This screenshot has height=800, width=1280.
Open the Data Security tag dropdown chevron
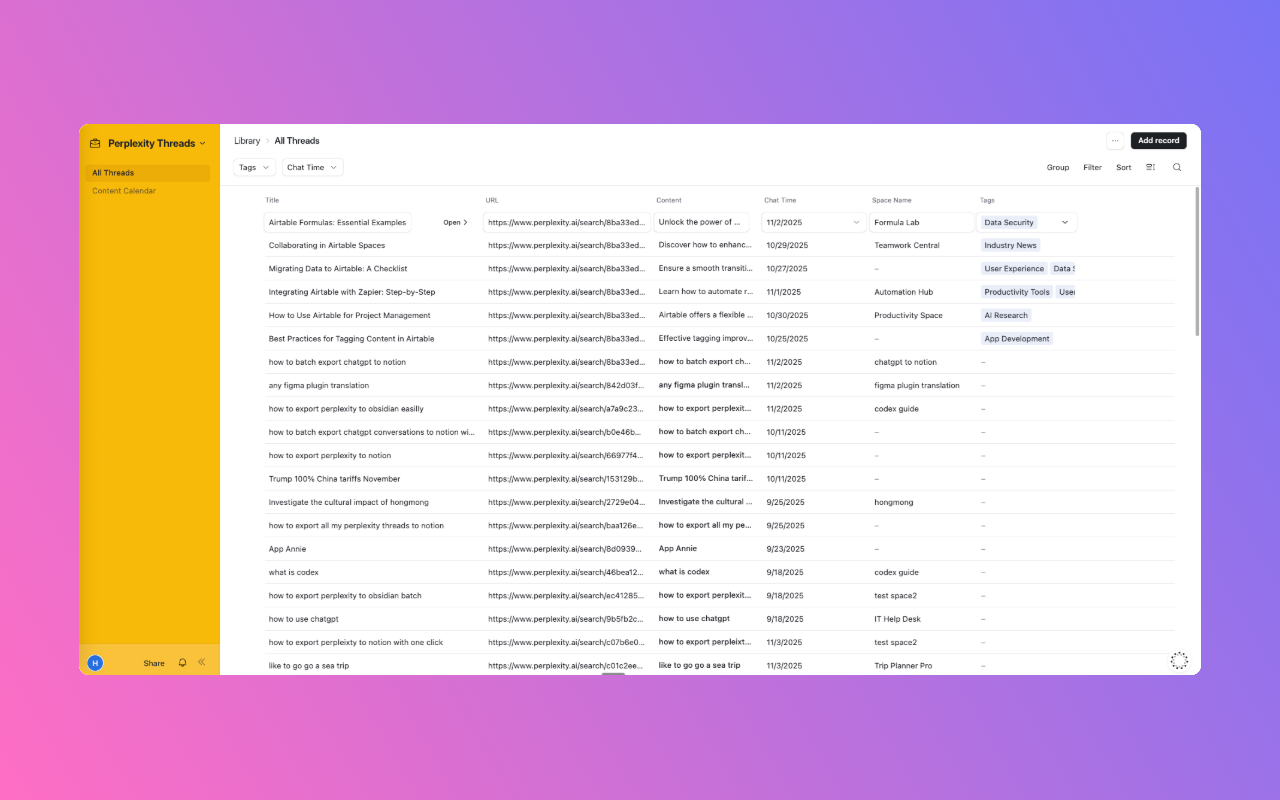(1066, 222)
